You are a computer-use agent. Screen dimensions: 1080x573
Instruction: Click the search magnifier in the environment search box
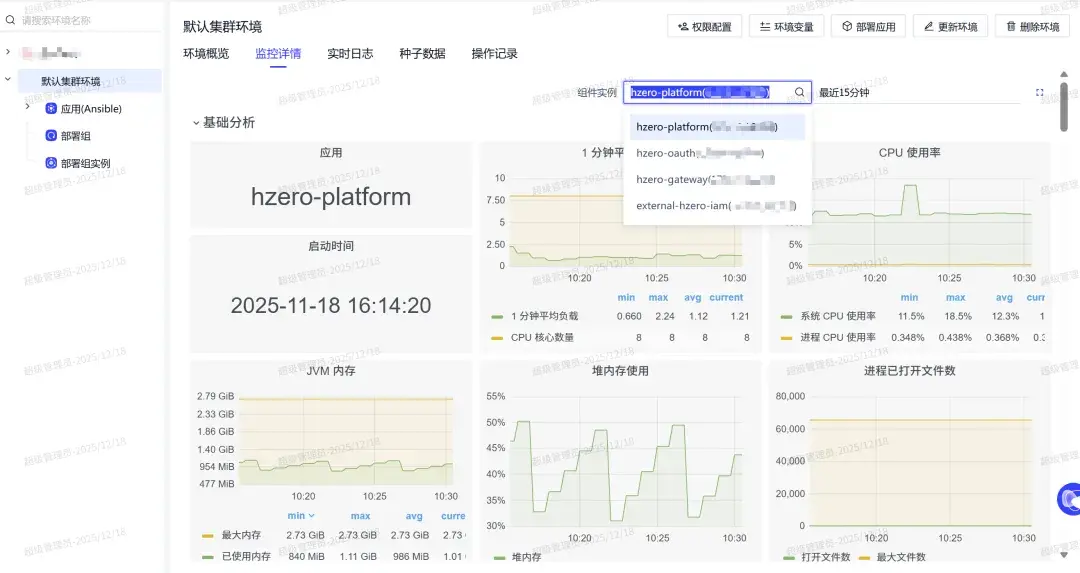pyautogui.click(x=10, y=20)
